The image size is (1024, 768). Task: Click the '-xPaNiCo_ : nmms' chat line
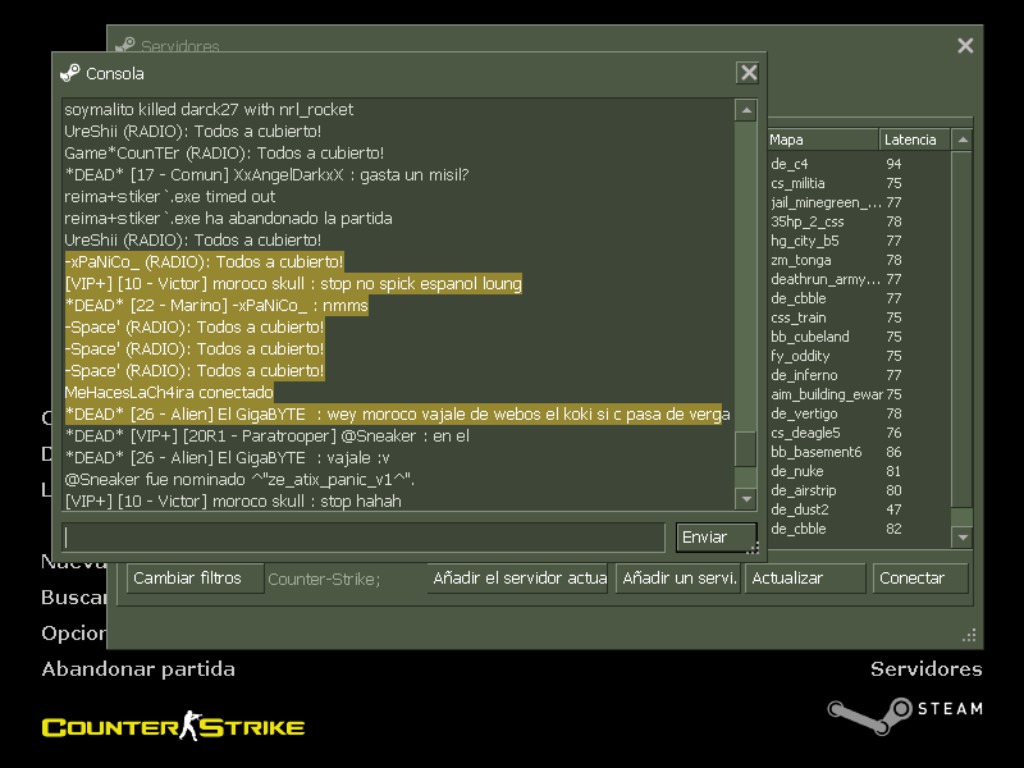click(216, 306)
